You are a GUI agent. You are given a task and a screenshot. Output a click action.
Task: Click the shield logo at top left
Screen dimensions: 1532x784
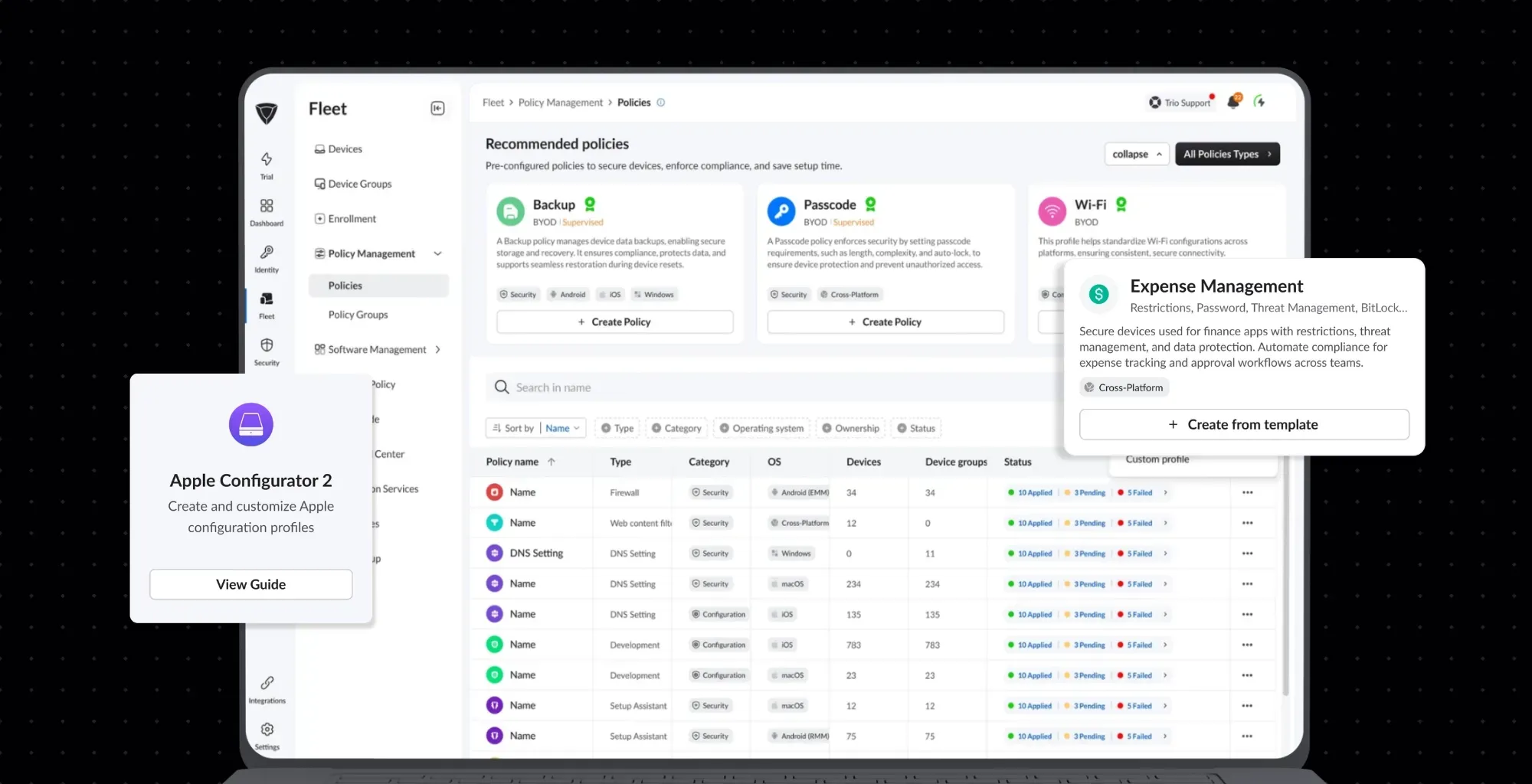(x=267, y=113)
